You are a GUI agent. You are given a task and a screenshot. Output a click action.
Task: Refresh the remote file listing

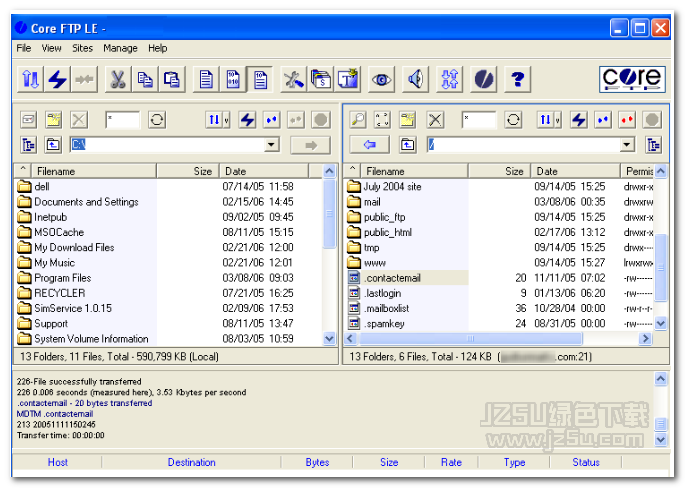[513, 120]
